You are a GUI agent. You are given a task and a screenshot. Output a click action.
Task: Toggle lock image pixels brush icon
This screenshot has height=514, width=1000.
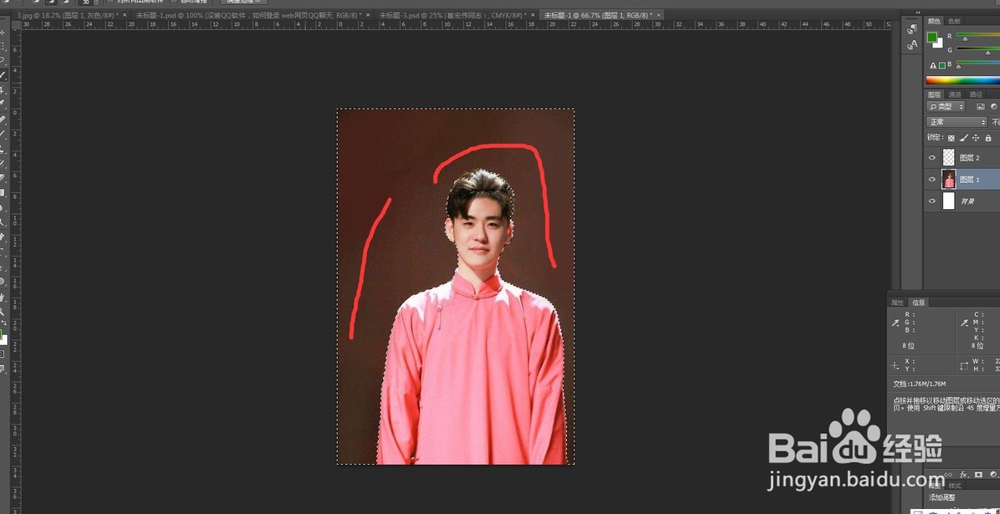(964, 138)
